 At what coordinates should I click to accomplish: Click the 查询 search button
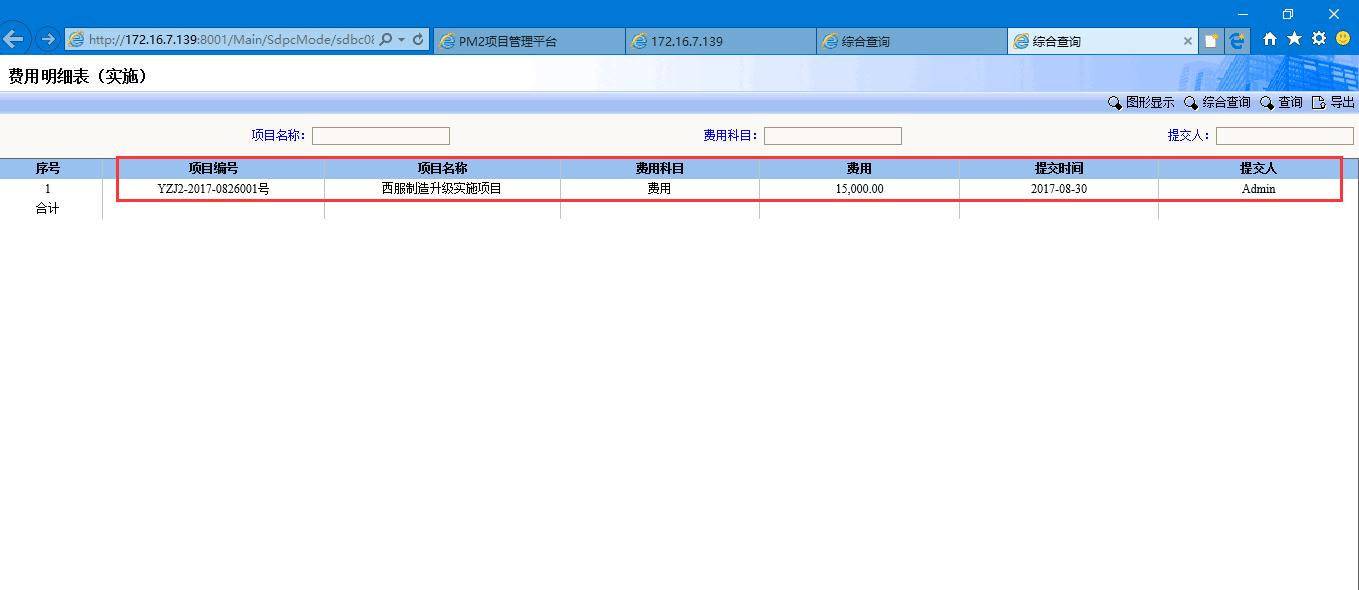click(1281, 102)
